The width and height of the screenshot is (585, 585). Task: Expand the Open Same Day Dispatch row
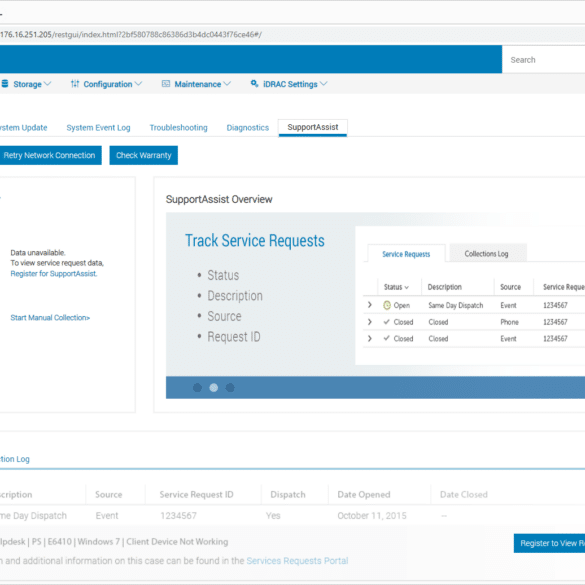pyautogui.click(x=370, y=305)
